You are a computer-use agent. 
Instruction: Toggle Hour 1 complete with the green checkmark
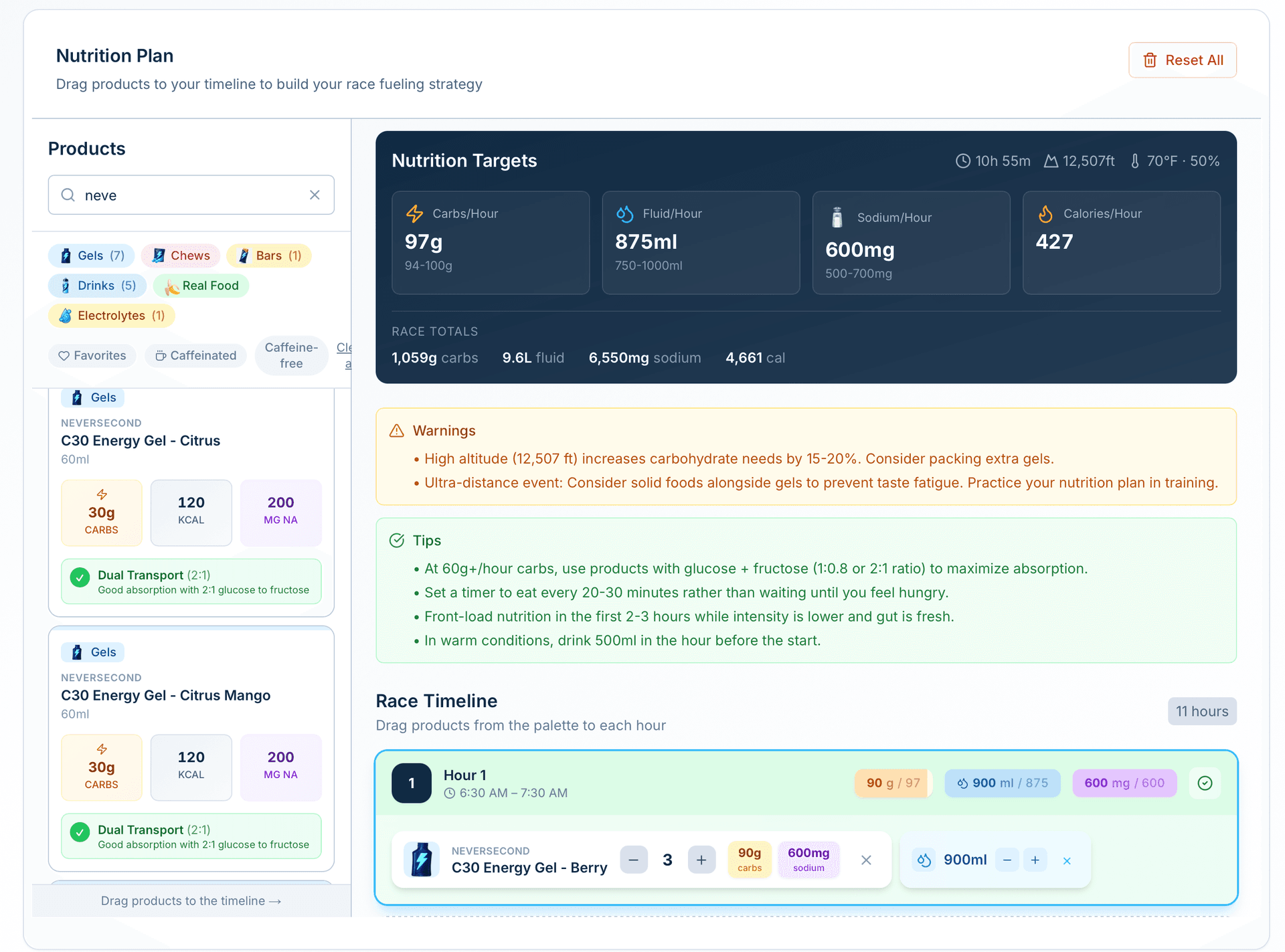point(1205,783)
